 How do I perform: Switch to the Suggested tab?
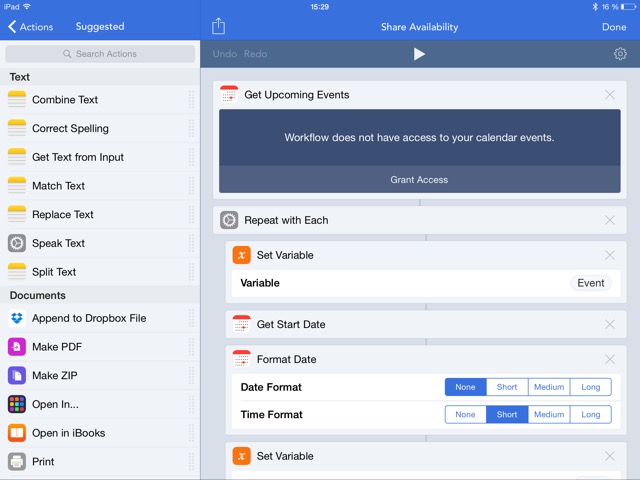[x=100, y=27]
